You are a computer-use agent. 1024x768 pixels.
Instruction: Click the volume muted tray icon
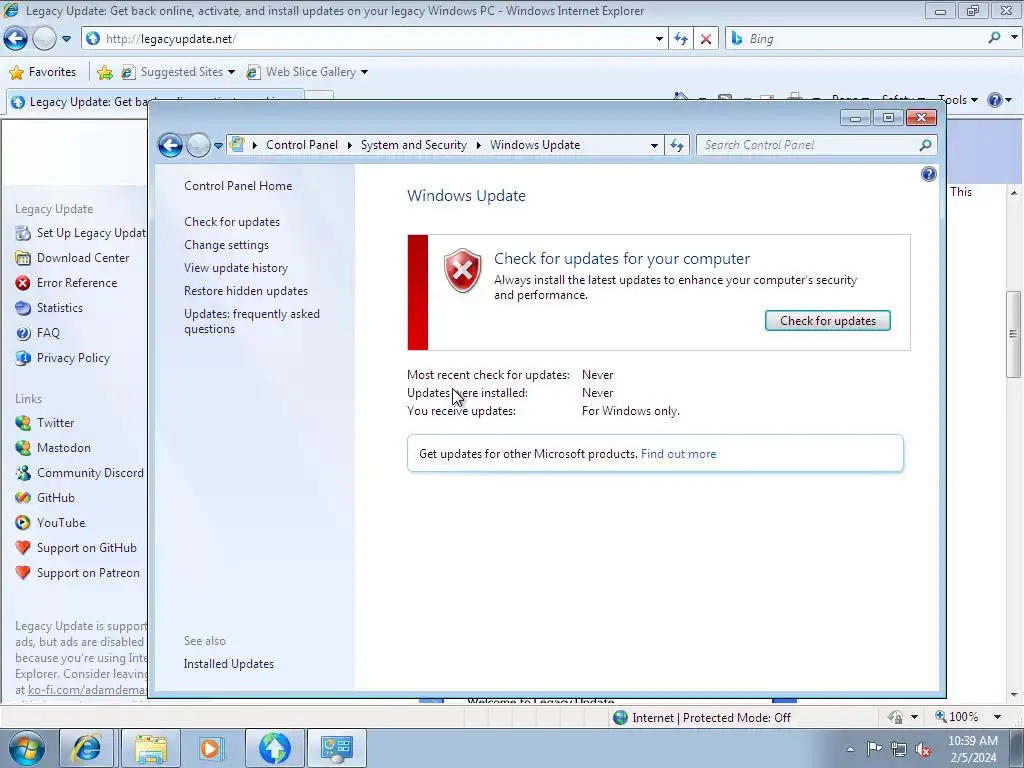pos(923,749)
